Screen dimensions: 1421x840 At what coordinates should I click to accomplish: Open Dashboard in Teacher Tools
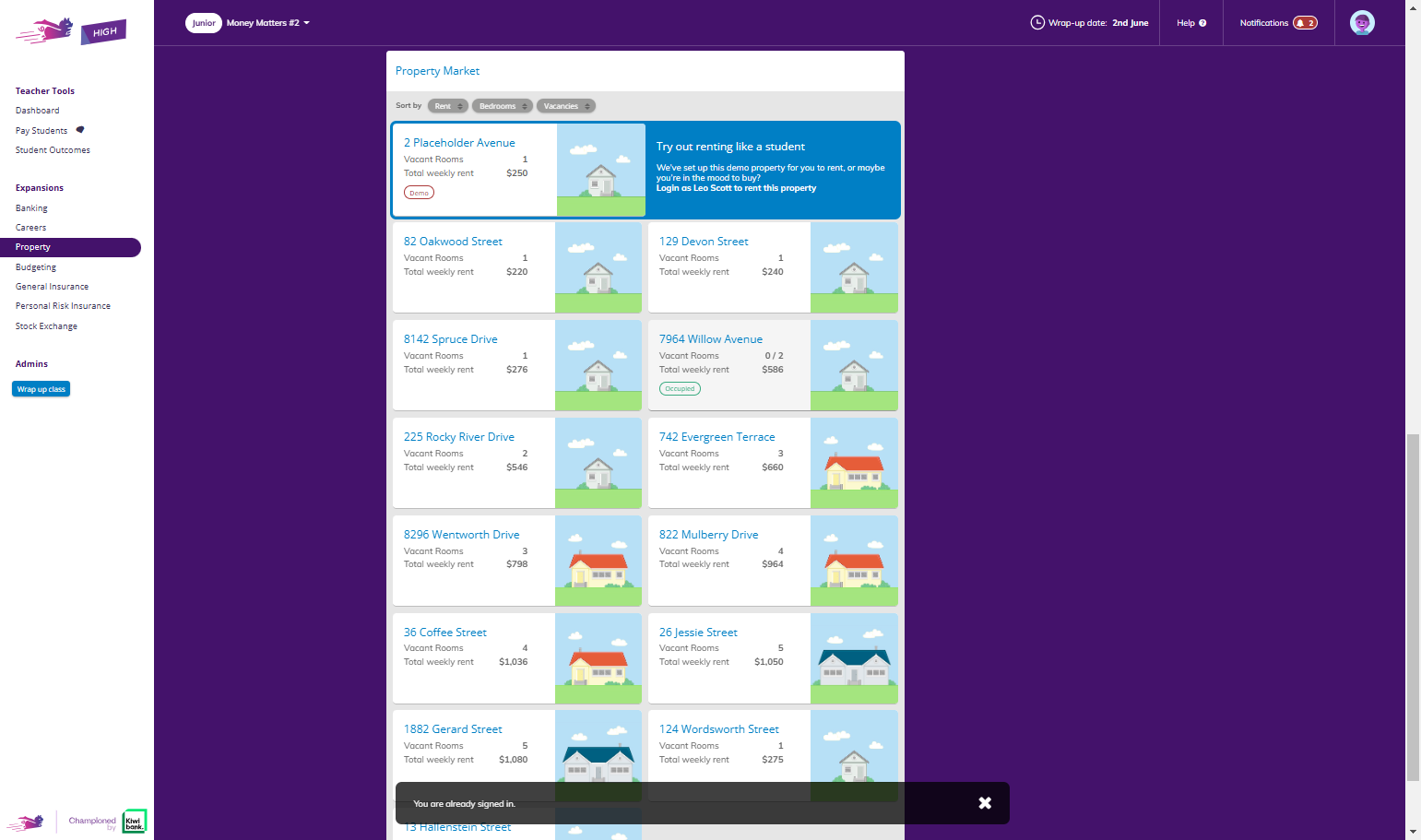pos(38,111)
